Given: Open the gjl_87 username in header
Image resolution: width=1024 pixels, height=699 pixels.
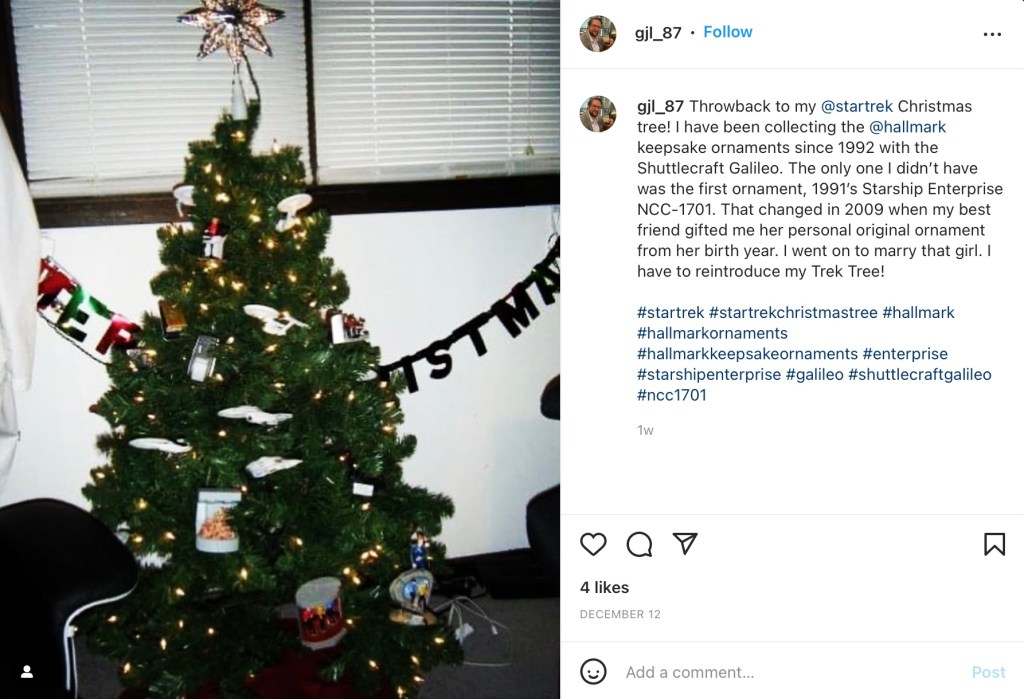Looking at the screenshot, I should pyautogui.click(x=658, y=33).
